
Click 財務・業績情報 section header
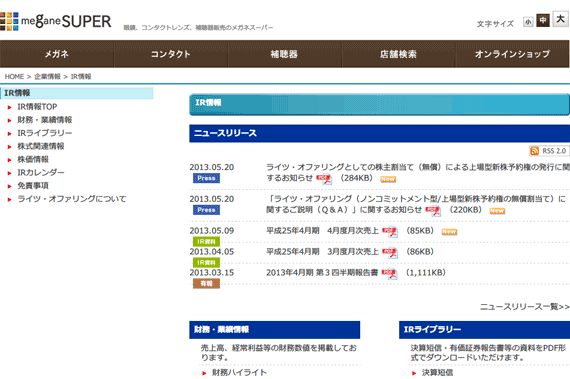[274, 330]
